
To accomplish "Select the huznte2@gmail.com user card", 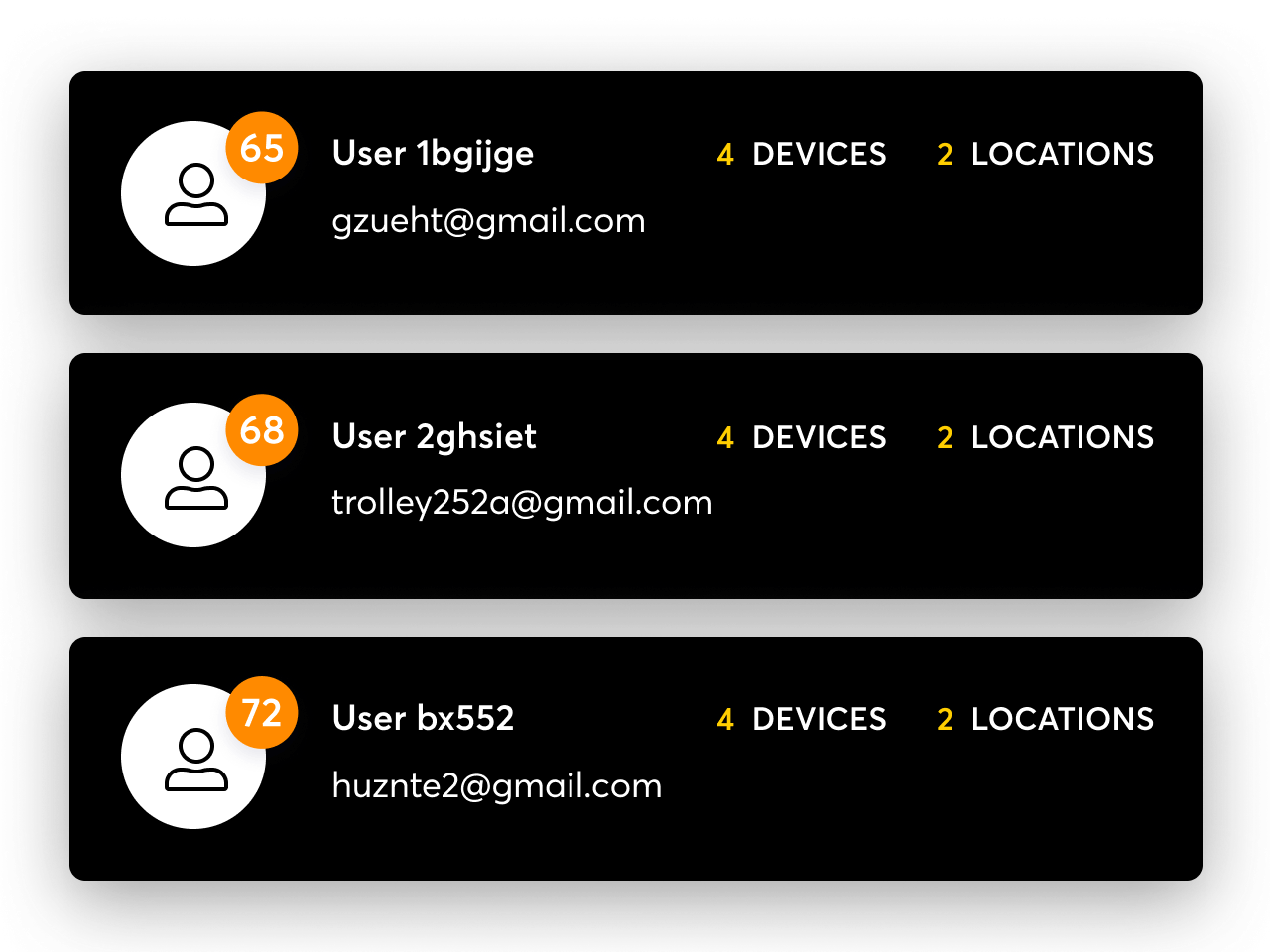I will tap(636, 759).
